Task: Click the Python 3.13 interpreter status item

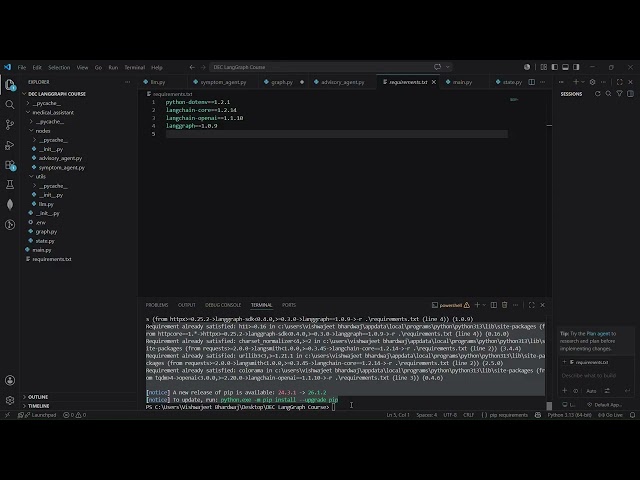Action: [569, 415]
